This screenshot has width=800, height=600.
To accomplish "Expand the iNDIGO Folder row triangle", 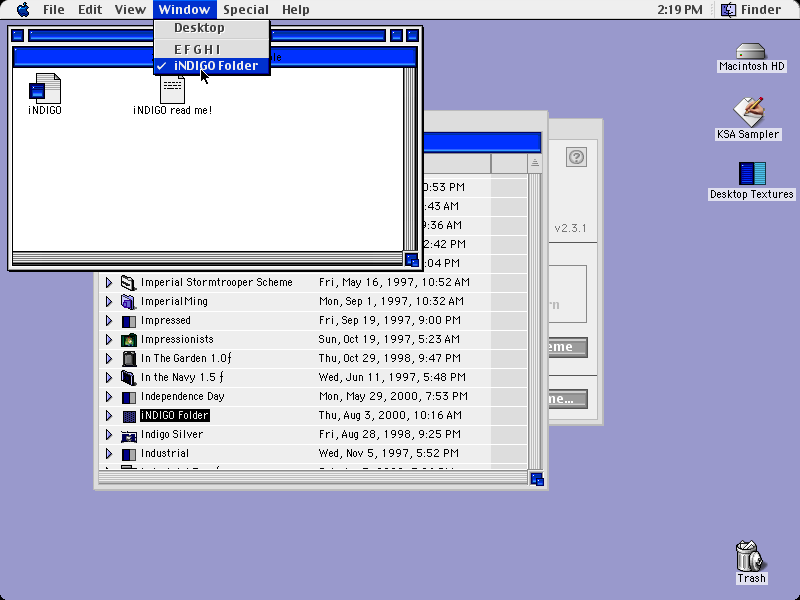I will [x=109, y=416].
